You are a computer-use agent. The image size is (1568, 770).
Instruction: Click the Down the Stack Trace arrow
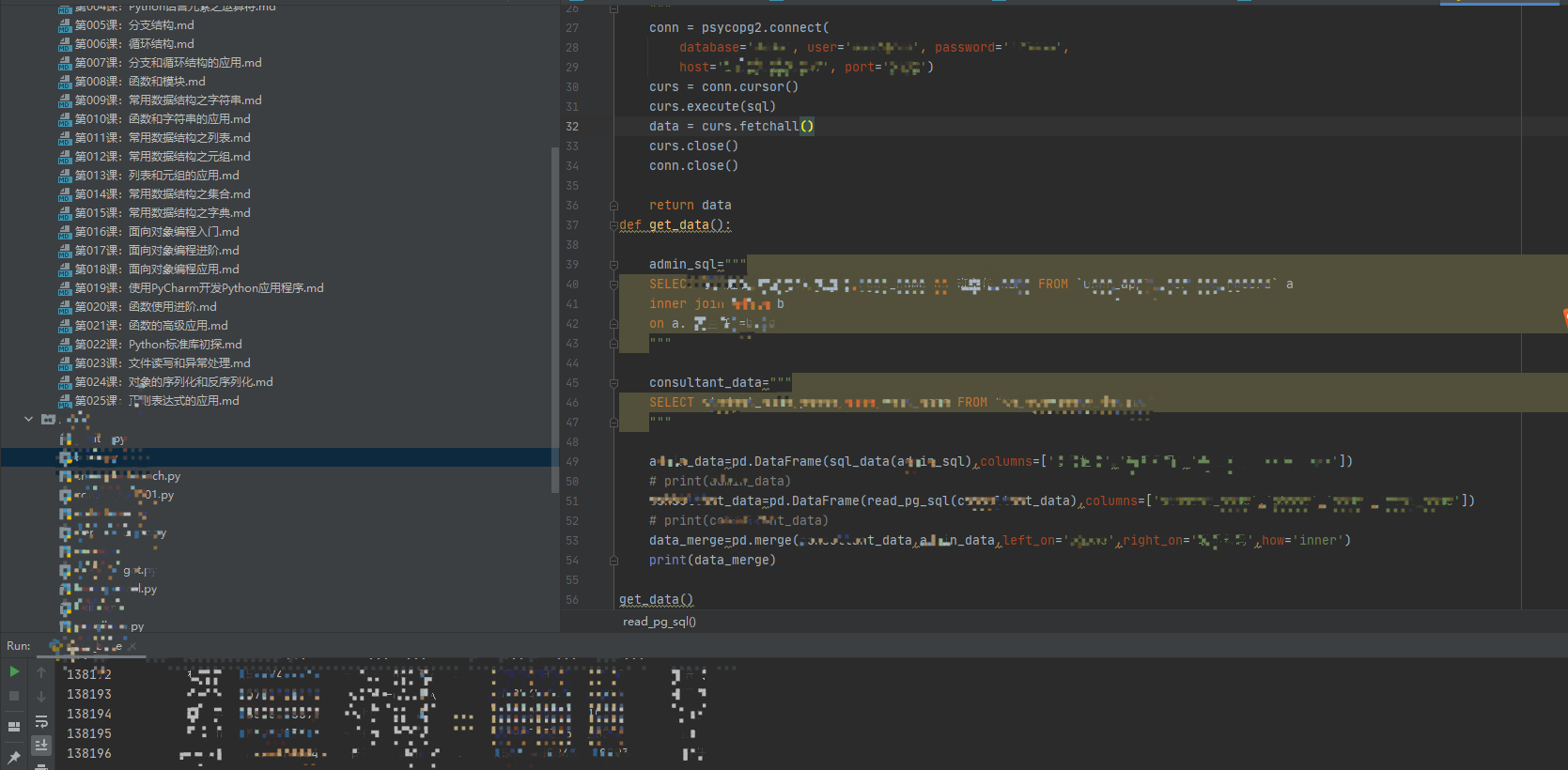click(x=41, y=696)
